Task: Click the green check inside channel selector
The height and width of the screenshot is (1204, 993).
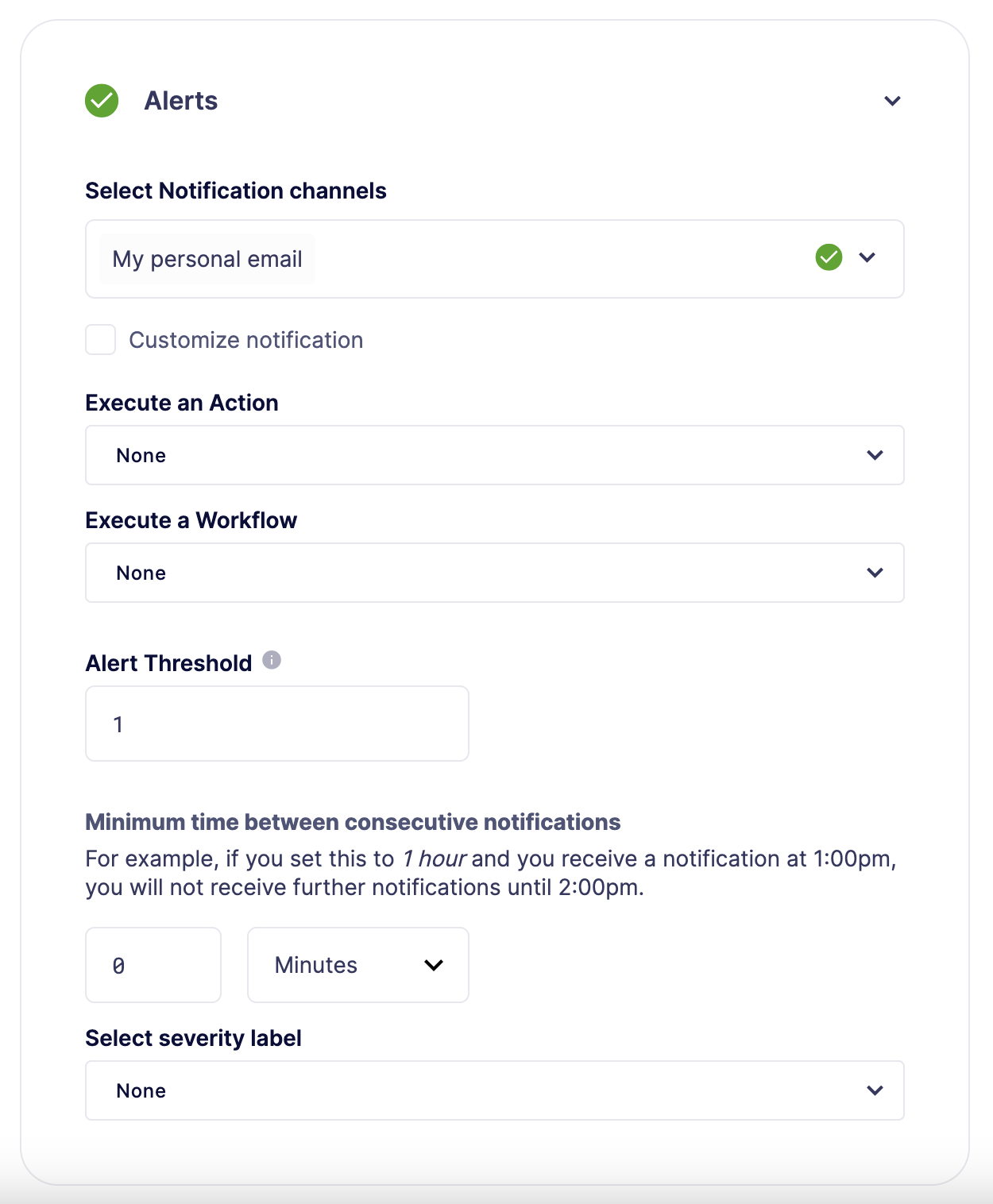Action: (828, 257)
